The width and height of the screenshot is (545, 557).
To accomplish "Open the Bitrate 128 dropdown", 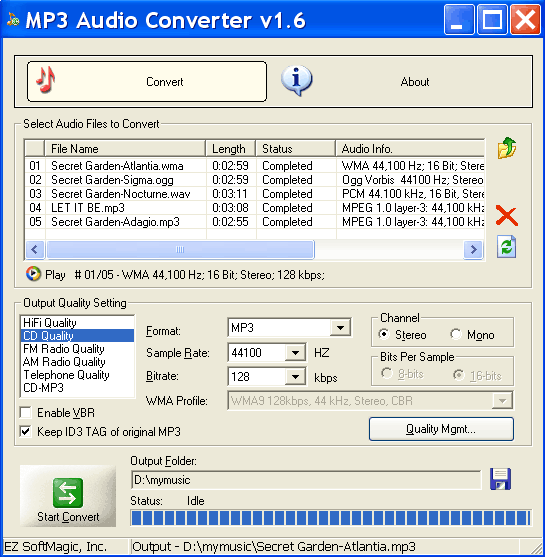I will [295, 377].
